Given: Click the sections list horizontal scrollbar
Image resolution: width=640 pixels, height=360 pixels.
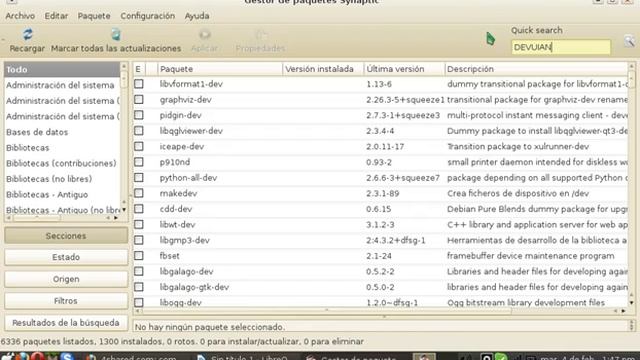Looking at the screenshot, I should [x=37, y=218].
